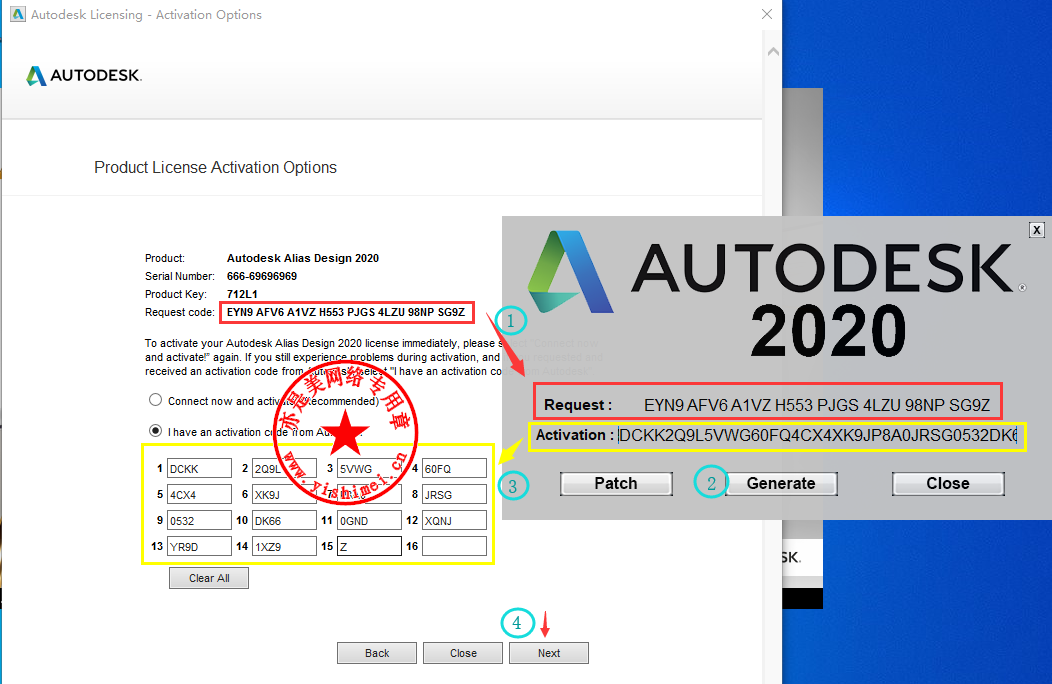Click activation field 6 containing XK9J
Screen dimensions: 1052x684
pyautogui.click(x=284, y=495)
